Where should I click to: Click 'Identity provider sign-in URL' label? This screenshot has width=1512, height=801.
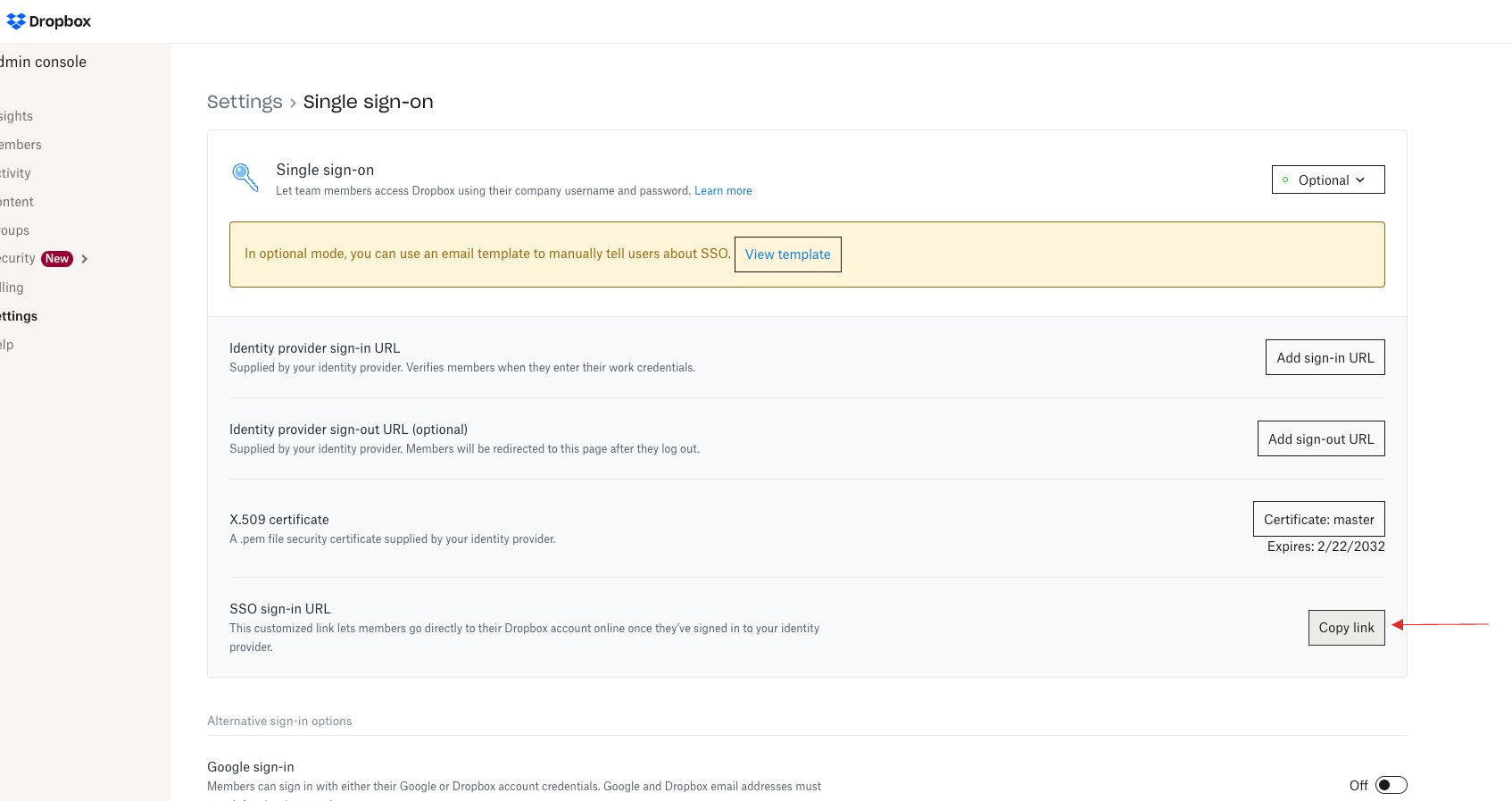315,348
